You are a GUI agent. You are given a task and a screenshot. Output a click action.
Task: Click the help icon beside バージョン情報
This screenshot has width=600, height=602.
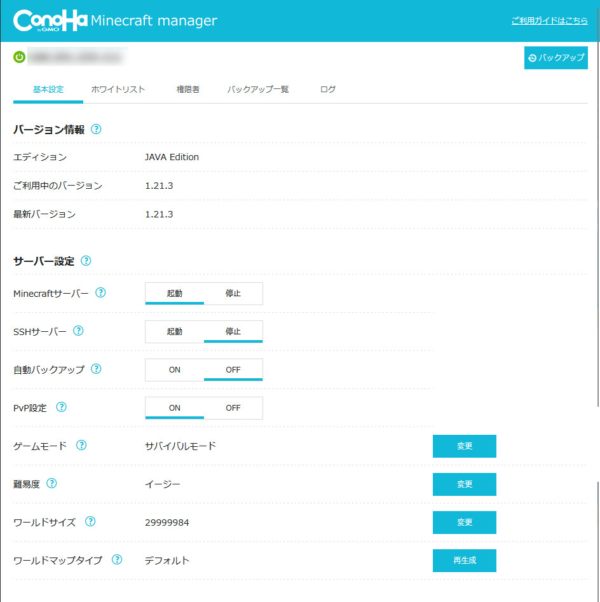(x=96, y=129)
